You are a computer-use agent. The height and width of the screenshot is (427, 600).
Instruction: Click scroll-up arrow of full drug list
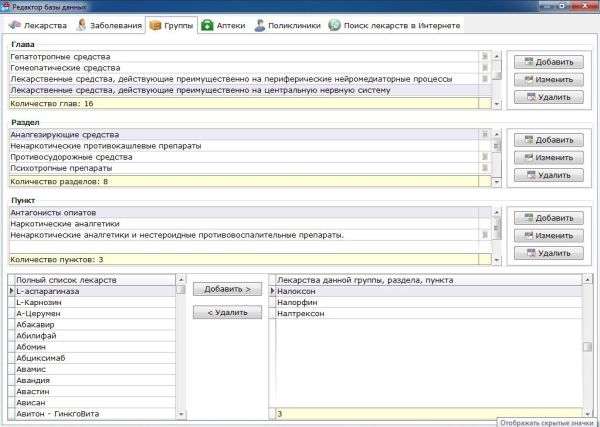point(181,280)
